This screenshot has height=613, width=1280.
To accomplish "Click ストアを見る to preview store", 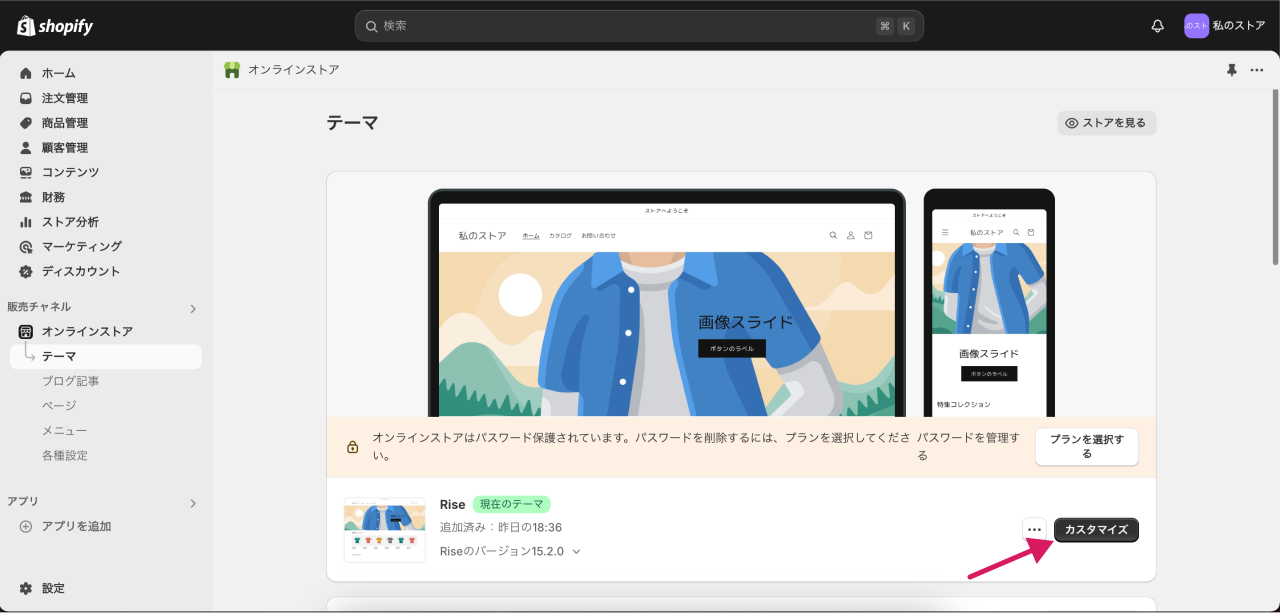I will 1106,123.
